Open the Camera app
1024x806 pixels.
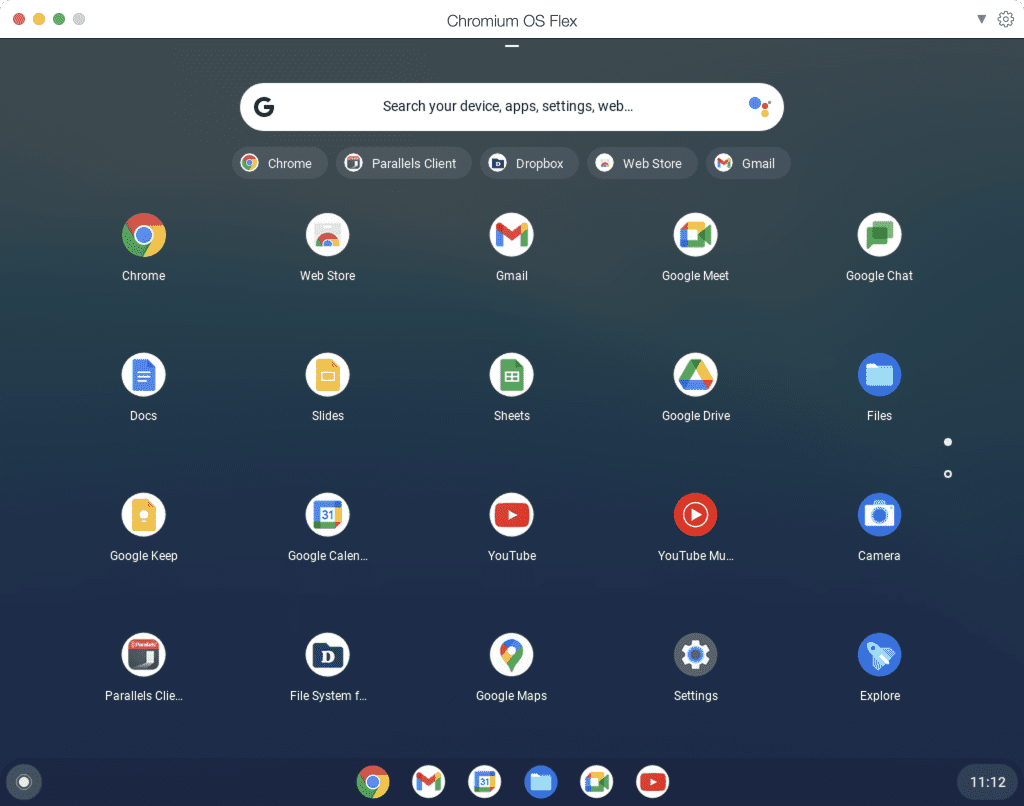(x=879, y=514)
